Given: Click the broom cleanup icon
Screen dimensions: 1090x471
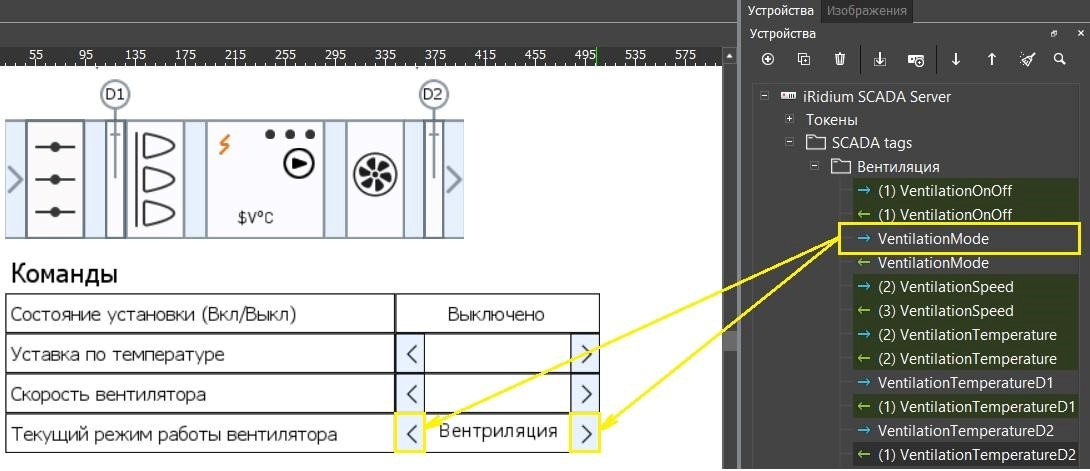Looking at the screenshot, I should pos(1027,60).
